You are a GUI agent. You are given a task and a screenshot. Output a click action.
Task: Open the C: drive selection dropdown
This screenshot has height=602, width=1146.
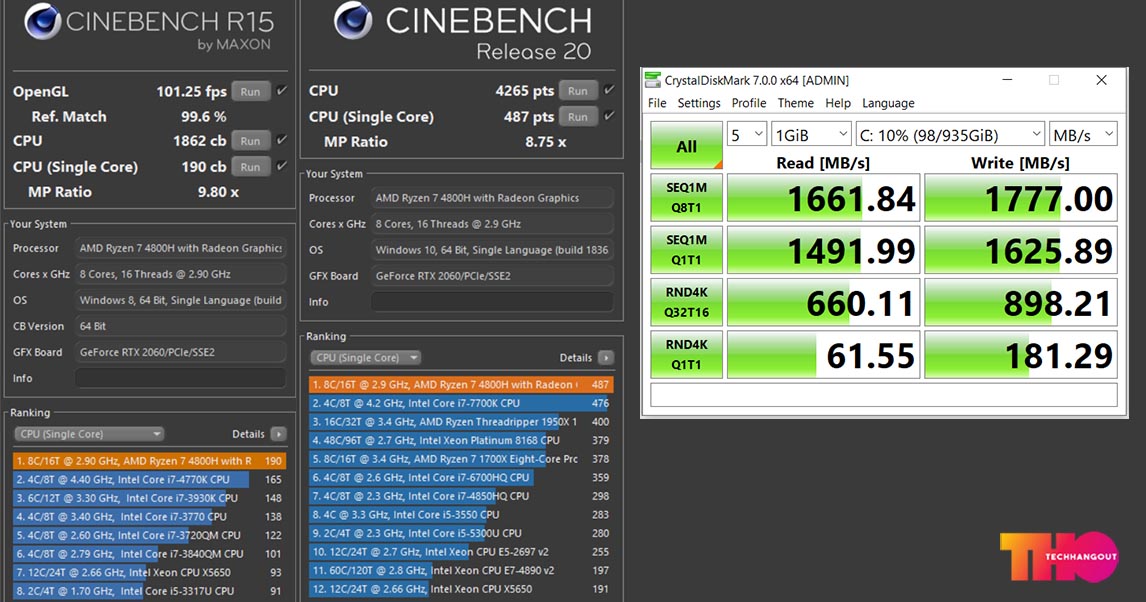tap(950, 134)
